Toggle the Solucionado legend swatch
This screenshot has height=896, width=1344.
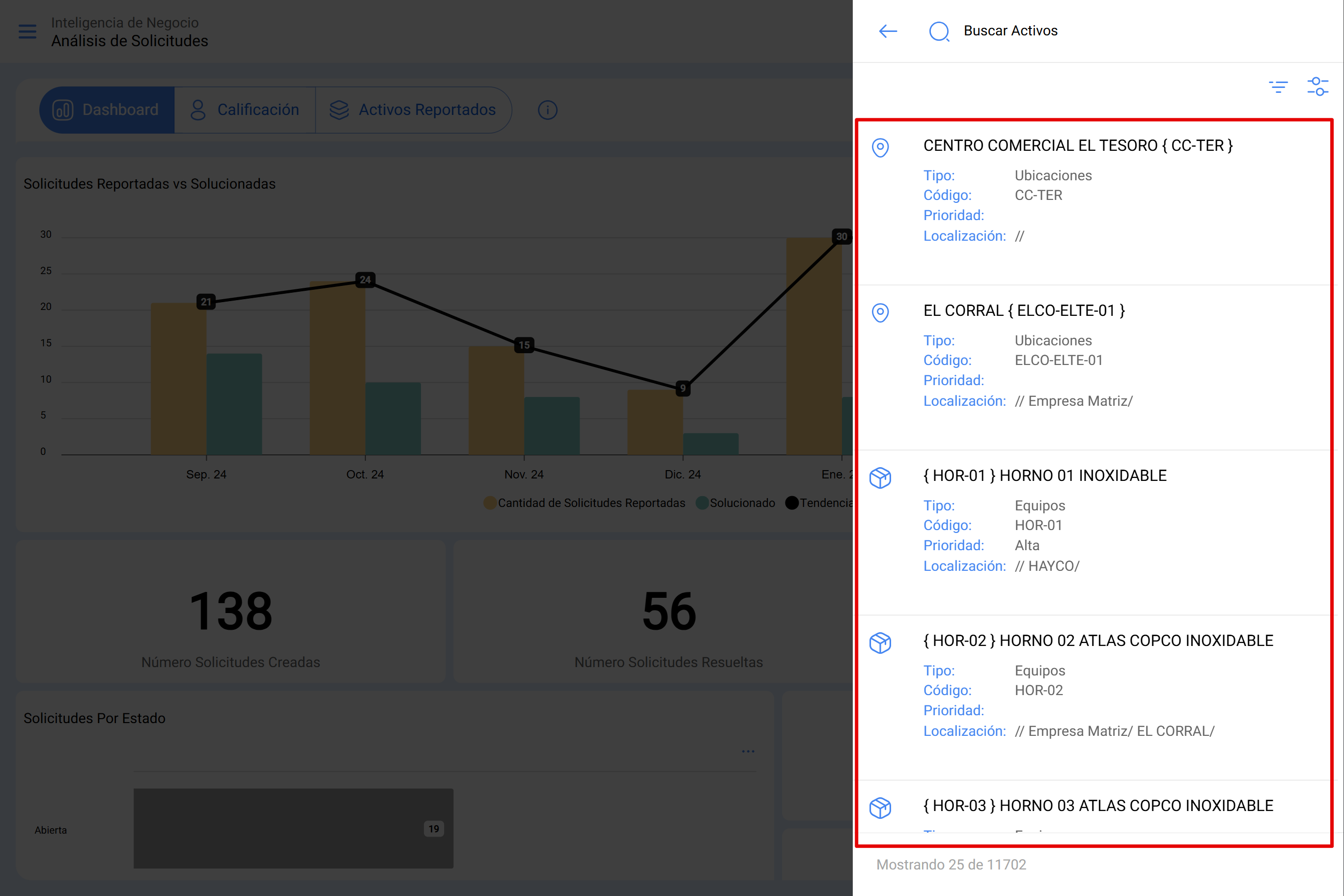(x=701, y=503)
